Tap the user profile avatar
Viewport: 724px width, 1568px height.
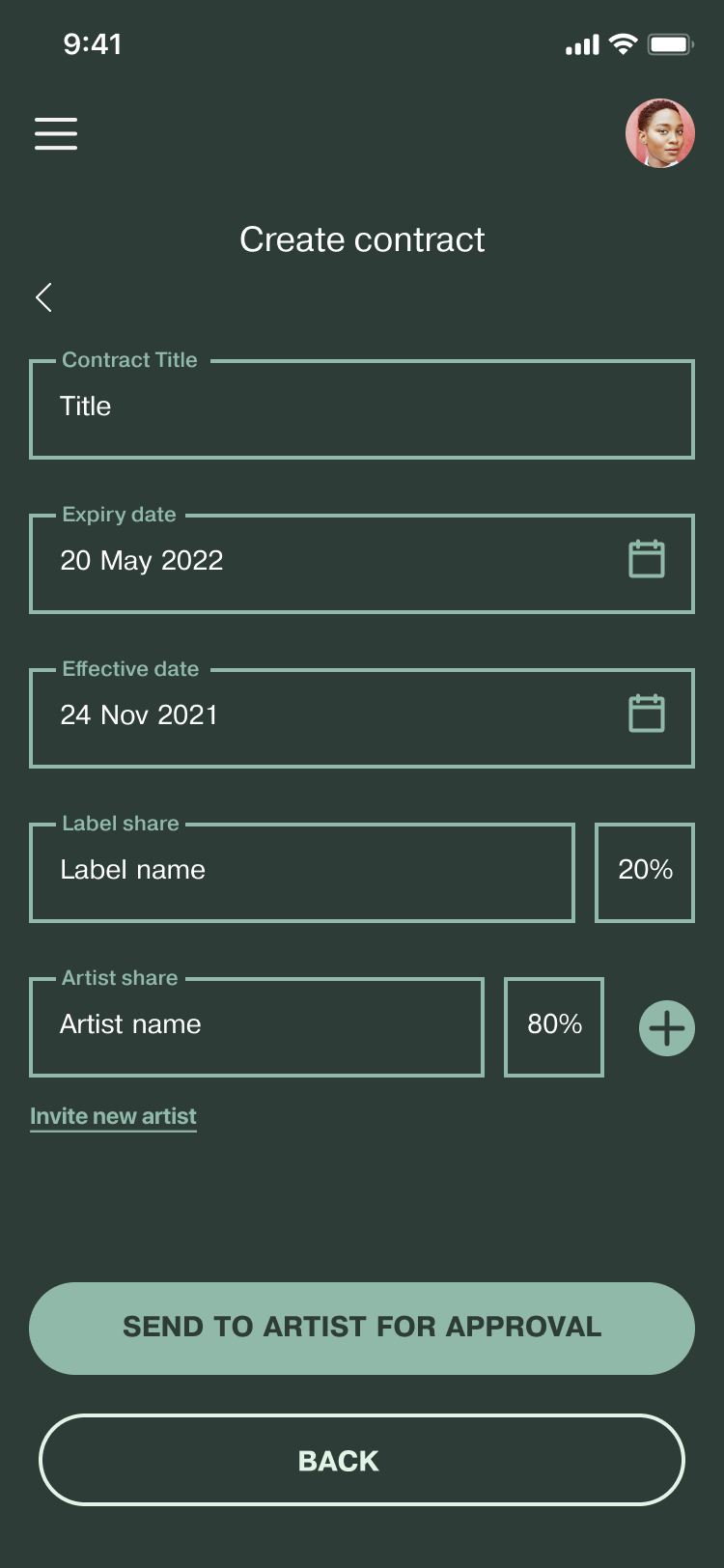pyautogui.click(x=660, y=133)
